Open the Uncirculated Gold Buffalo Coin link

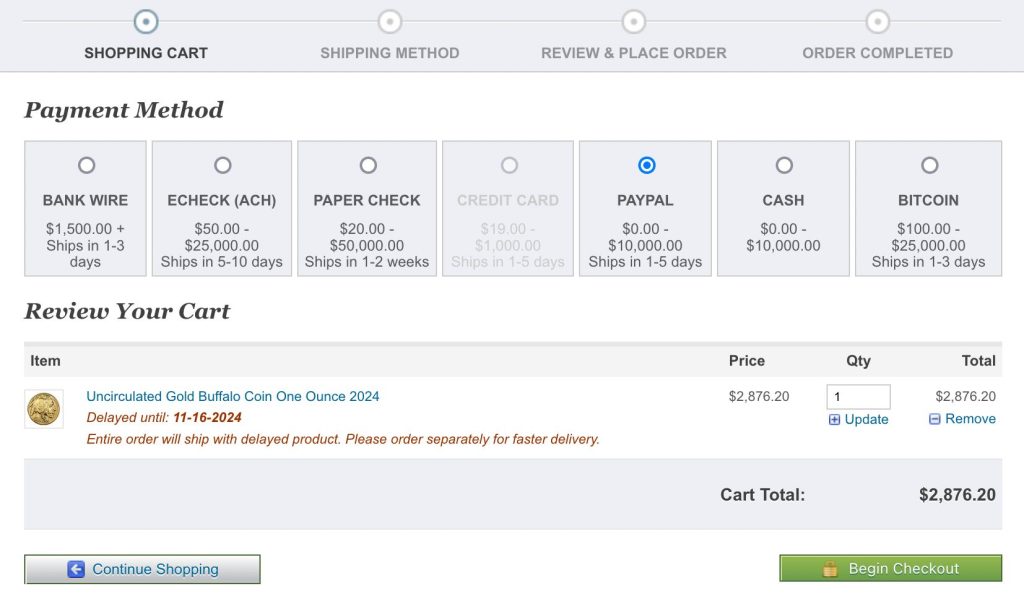pos(233,396)
